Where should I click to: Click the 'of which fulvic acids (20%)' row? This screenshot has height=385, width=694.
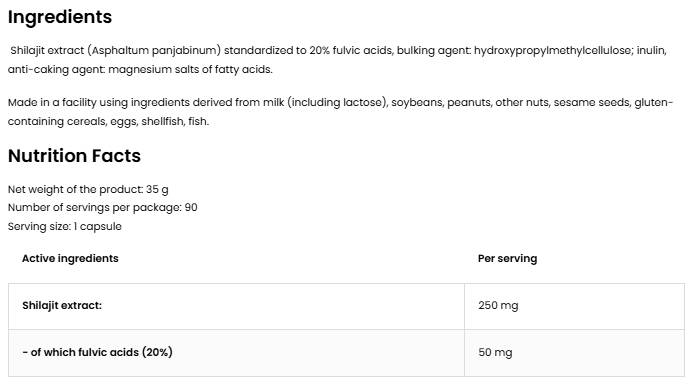click(x=346, y=353)
